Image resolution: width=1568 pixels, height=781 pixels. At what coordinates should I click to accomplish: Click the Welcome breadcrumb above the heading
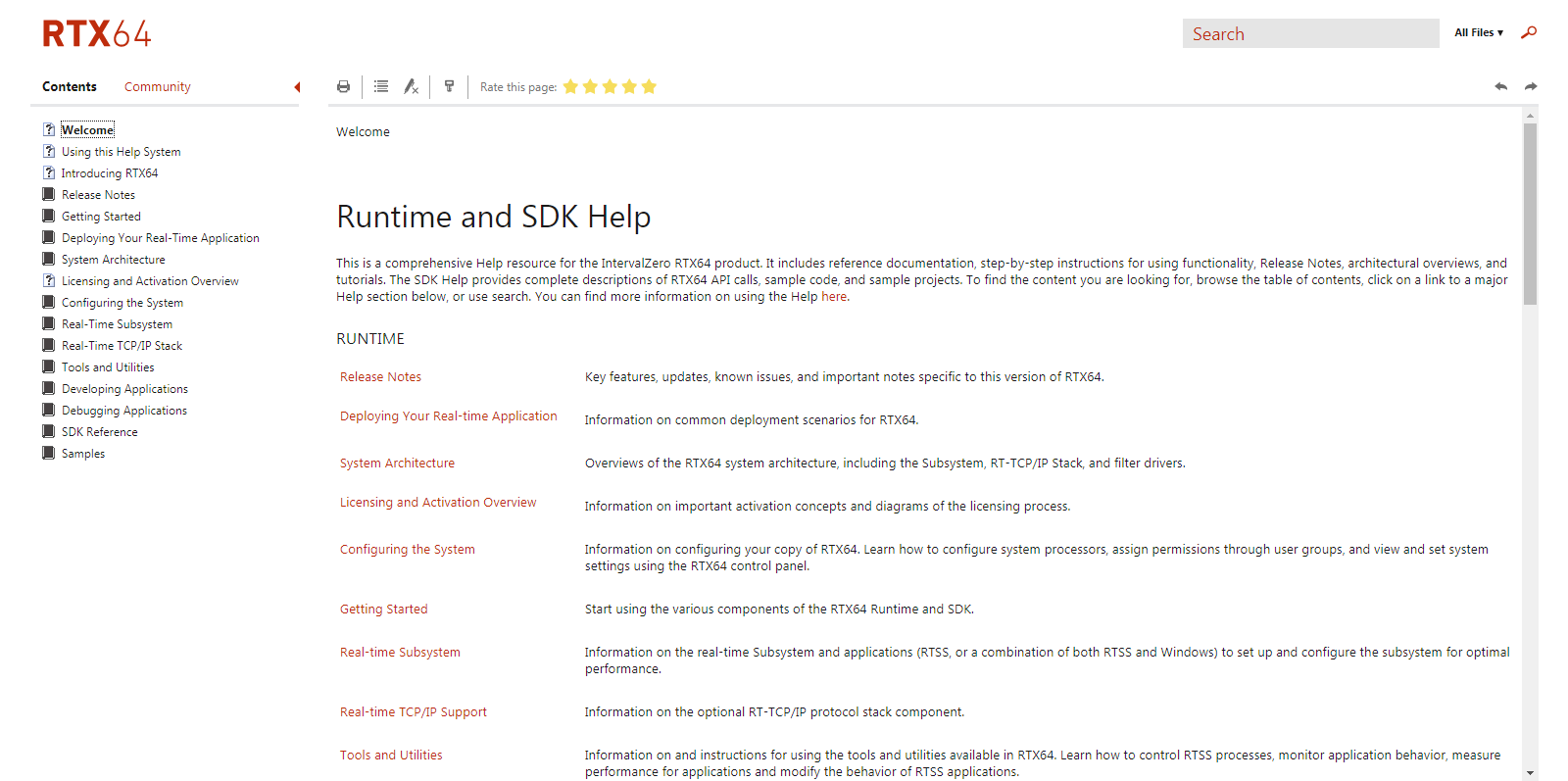click(363, 132)
